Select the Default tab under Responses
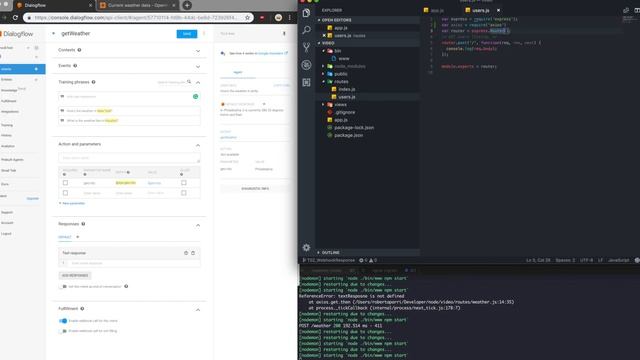This screenshot has width=640, height=360. click(x=65, y=237)
